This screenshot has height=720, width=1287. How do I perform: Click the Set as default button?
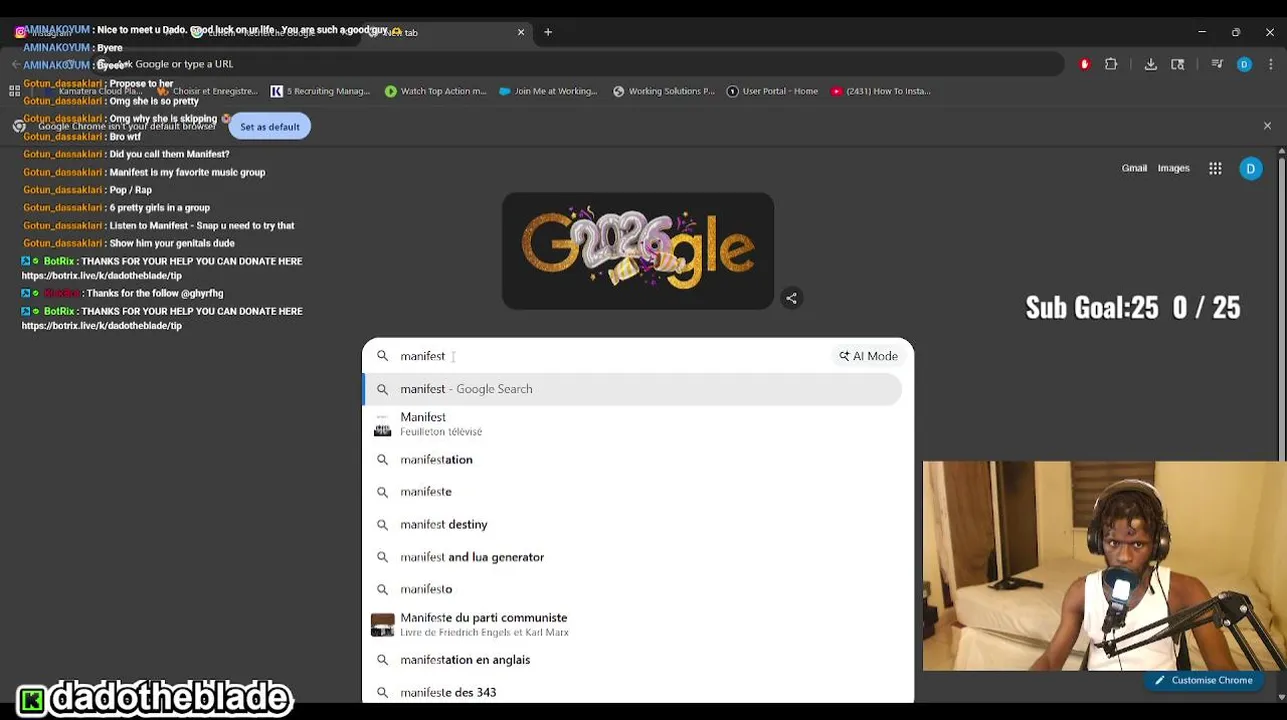tap(270, 127)
